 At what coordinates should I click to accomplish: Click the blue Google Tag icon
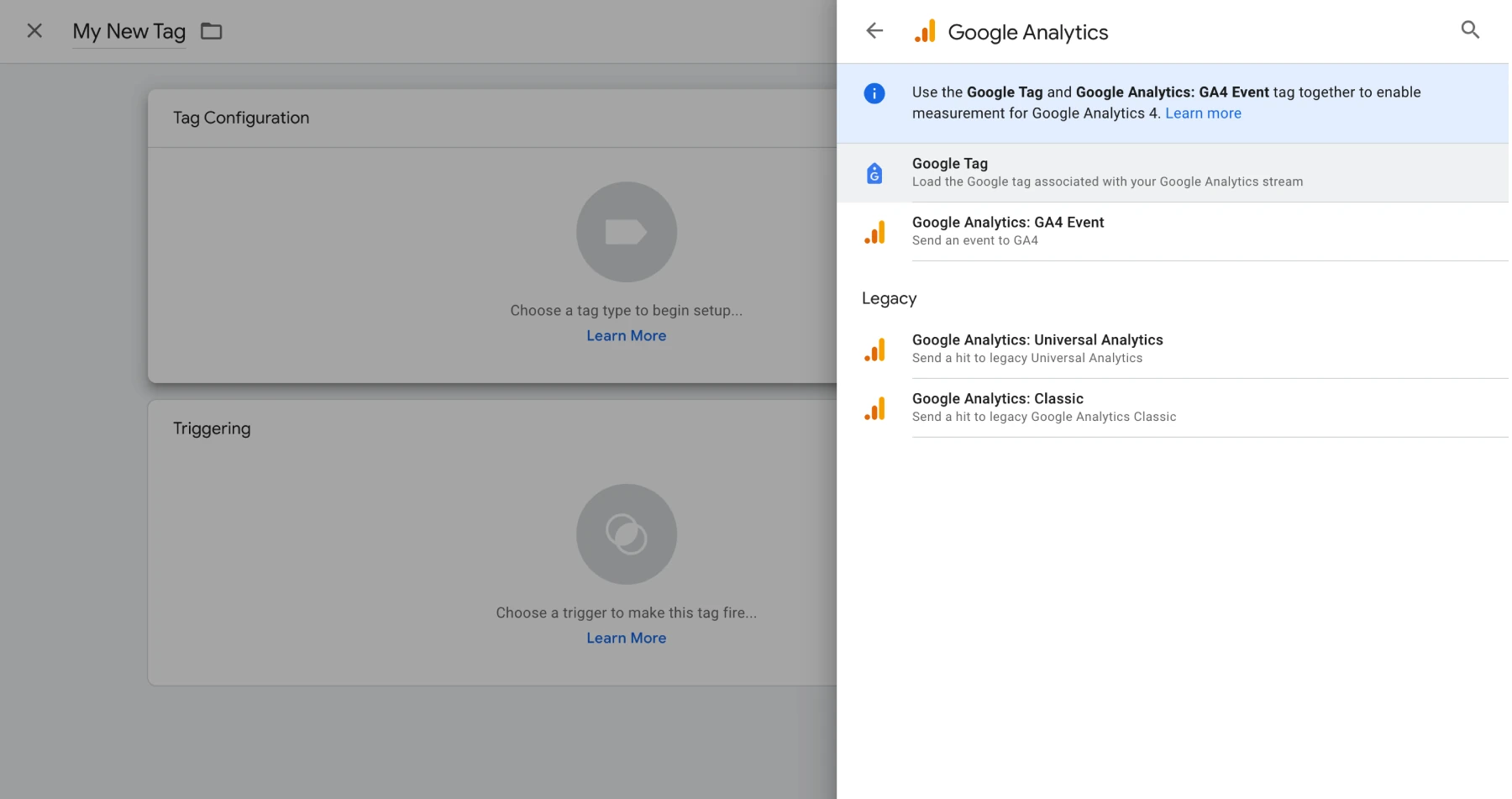pos(874,173)
